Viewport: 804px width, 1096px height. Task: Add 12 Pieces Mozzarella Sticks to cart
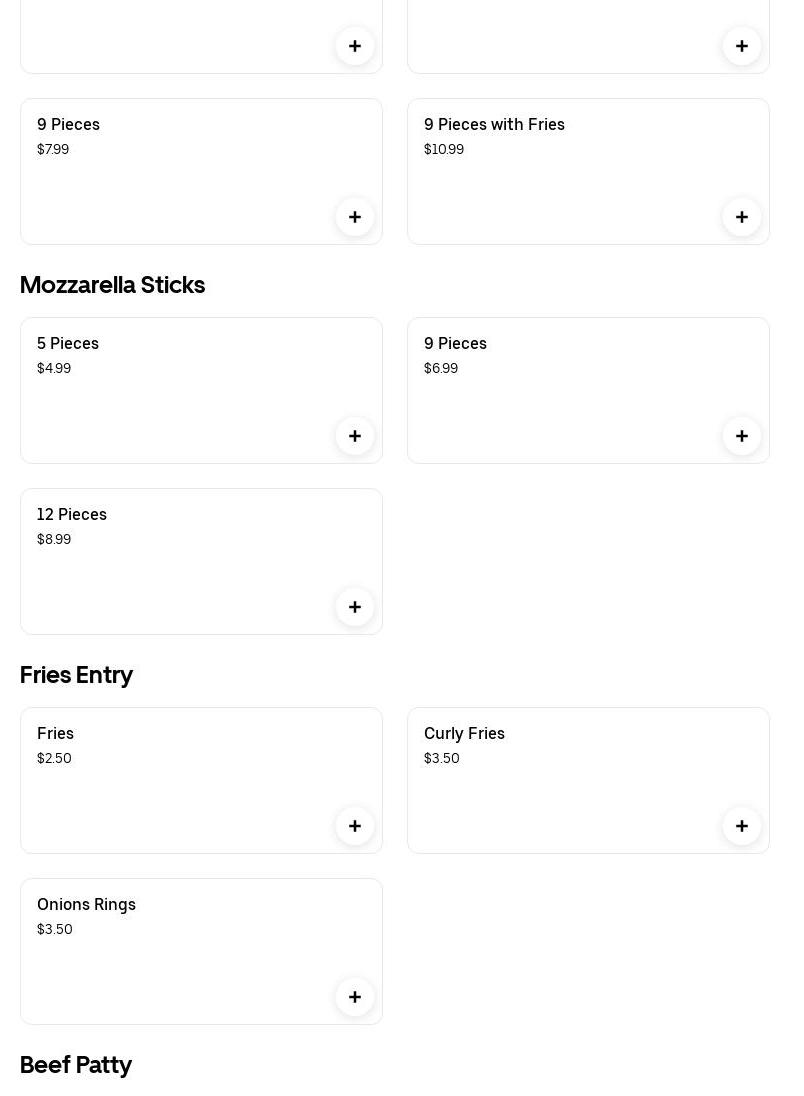355,607
